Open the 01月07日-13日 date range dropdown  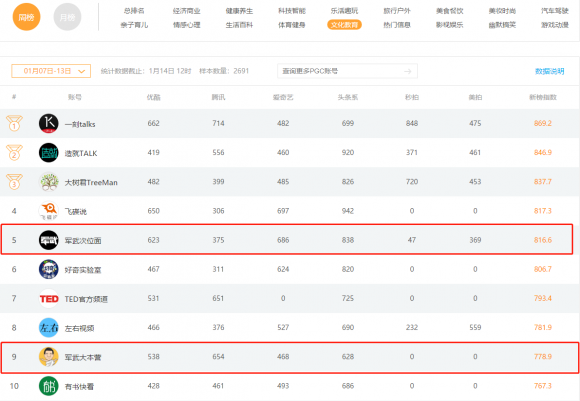(x=51, y=71)
